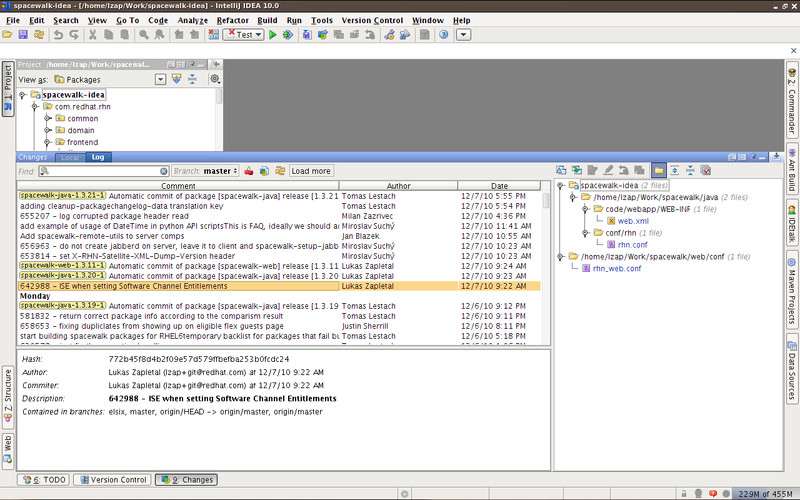
Task: Open the IDE settings wrench icon
Action: click(x=389, y=35)
